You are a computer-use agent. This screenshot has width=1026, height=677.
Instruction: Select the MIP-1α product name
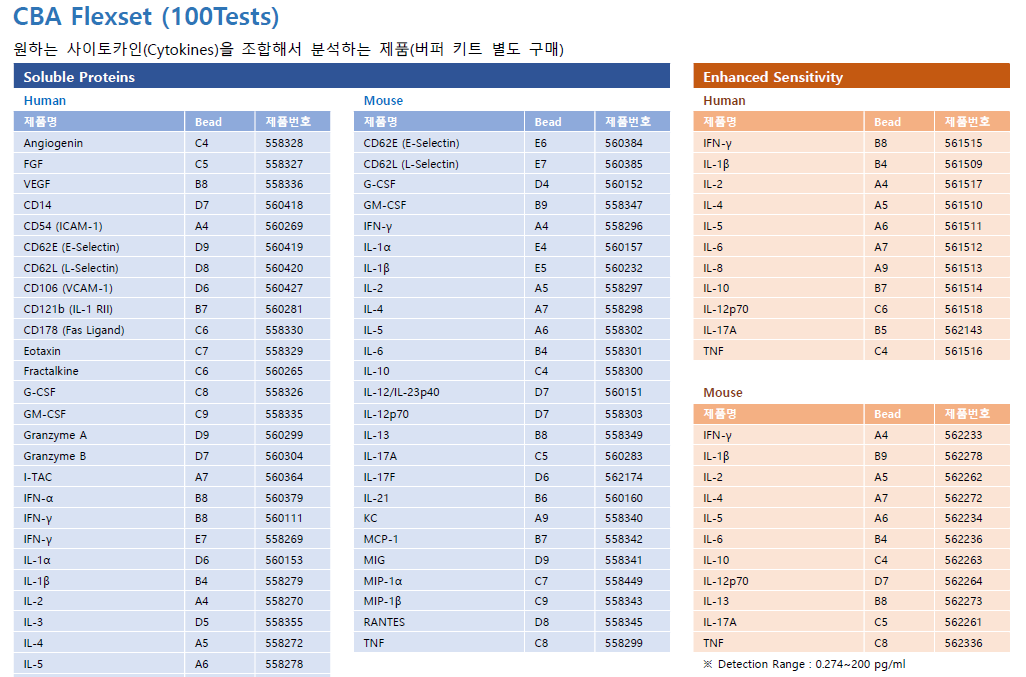tap(383, 581)
